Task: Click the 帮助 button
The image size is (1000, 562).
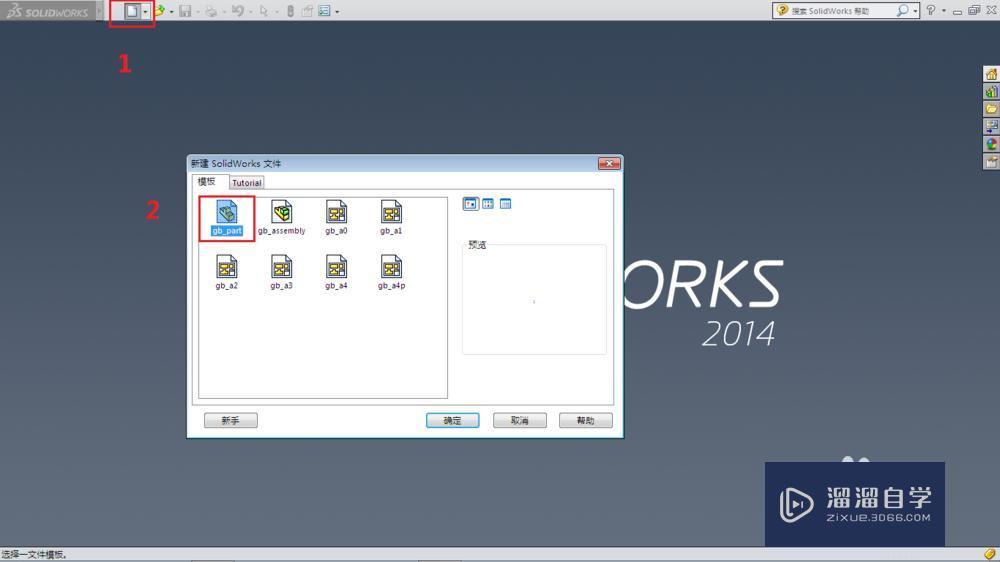Action: point(585,420)
